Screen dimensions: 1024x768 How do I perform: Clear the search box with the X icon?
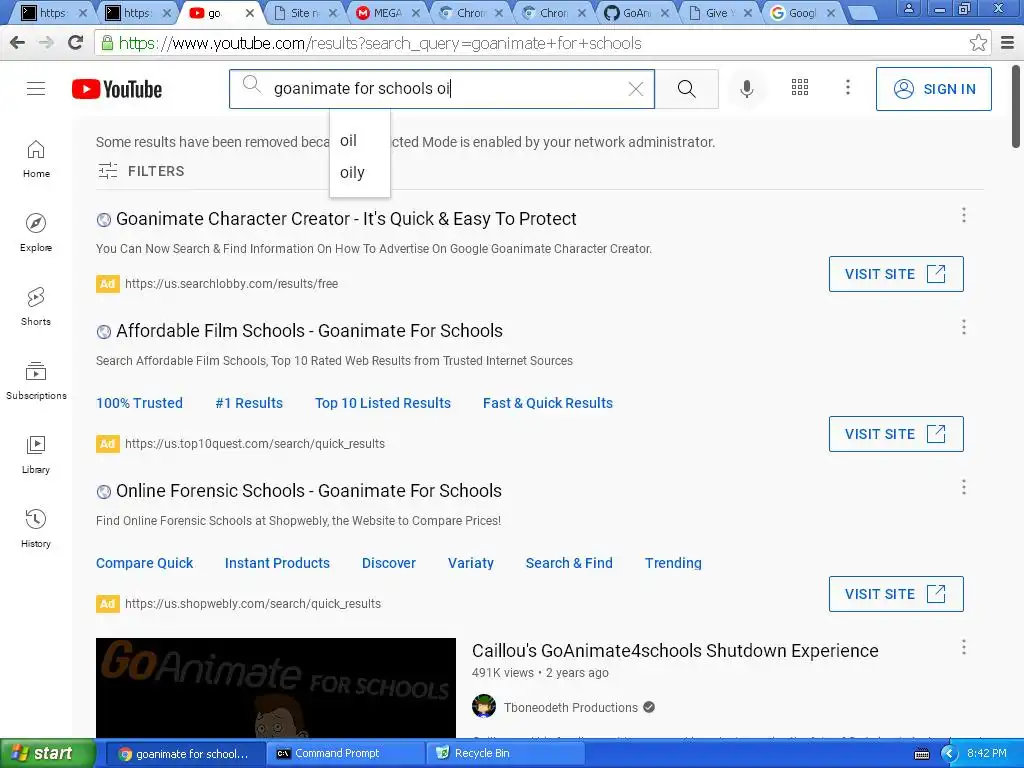(x=635, y=89)
